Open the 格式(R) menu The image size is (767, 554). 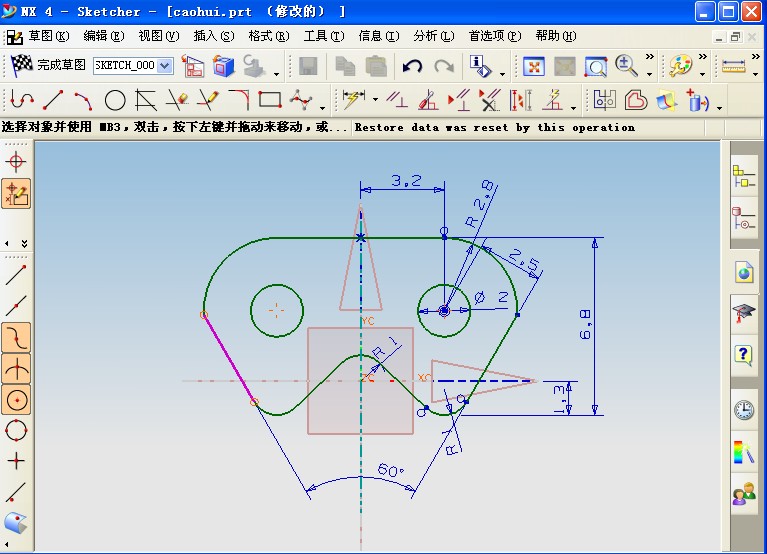tap(269, 36)
